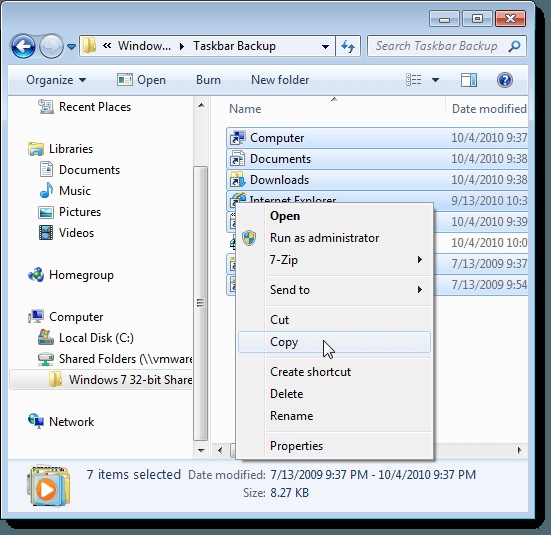Select Homegroup in navigation pane
The image size is (551, 535).
point(81,275)
